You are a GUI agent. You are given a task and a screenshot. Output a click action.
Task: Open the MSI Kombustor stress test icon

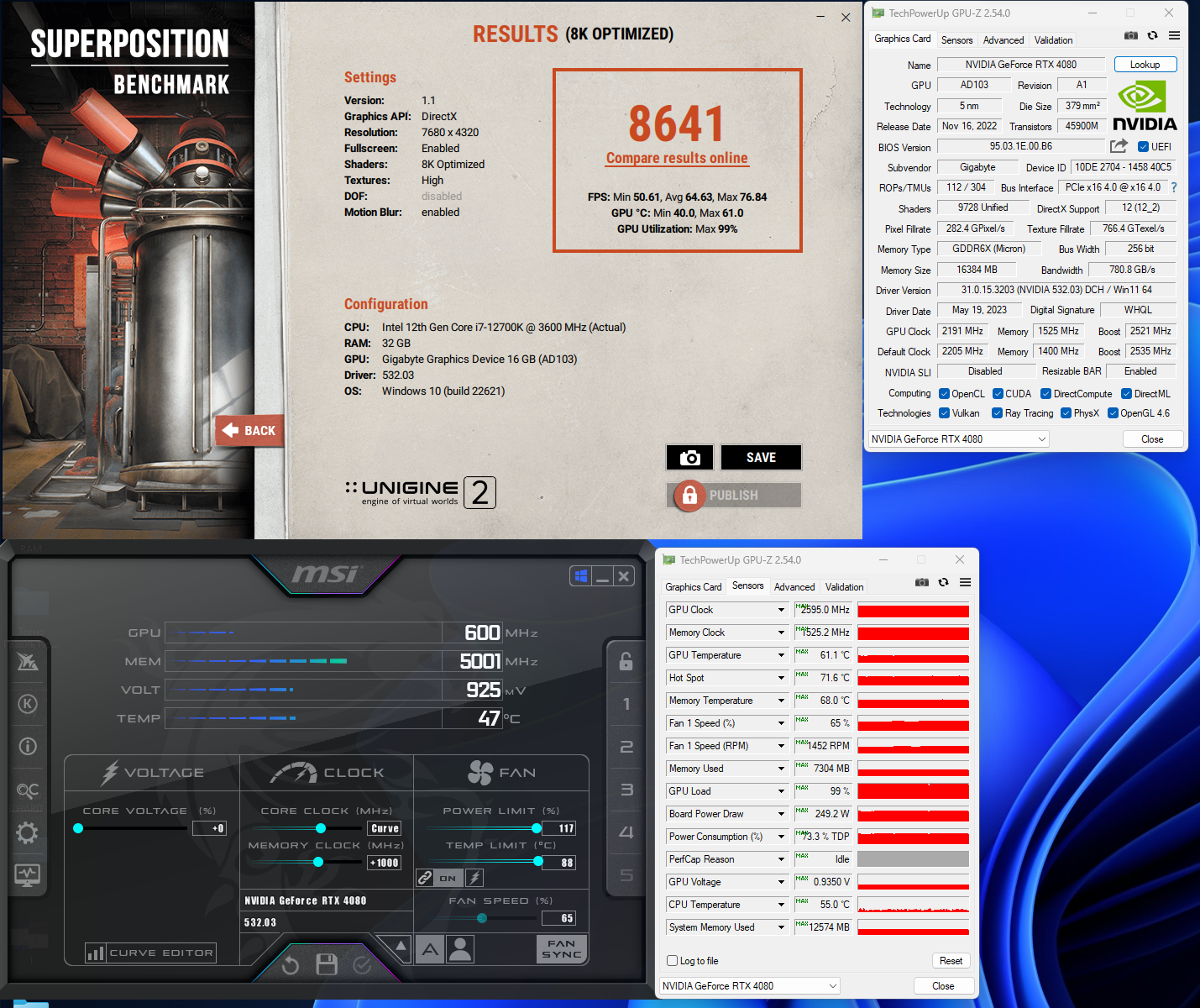click(x=28, y=662)
